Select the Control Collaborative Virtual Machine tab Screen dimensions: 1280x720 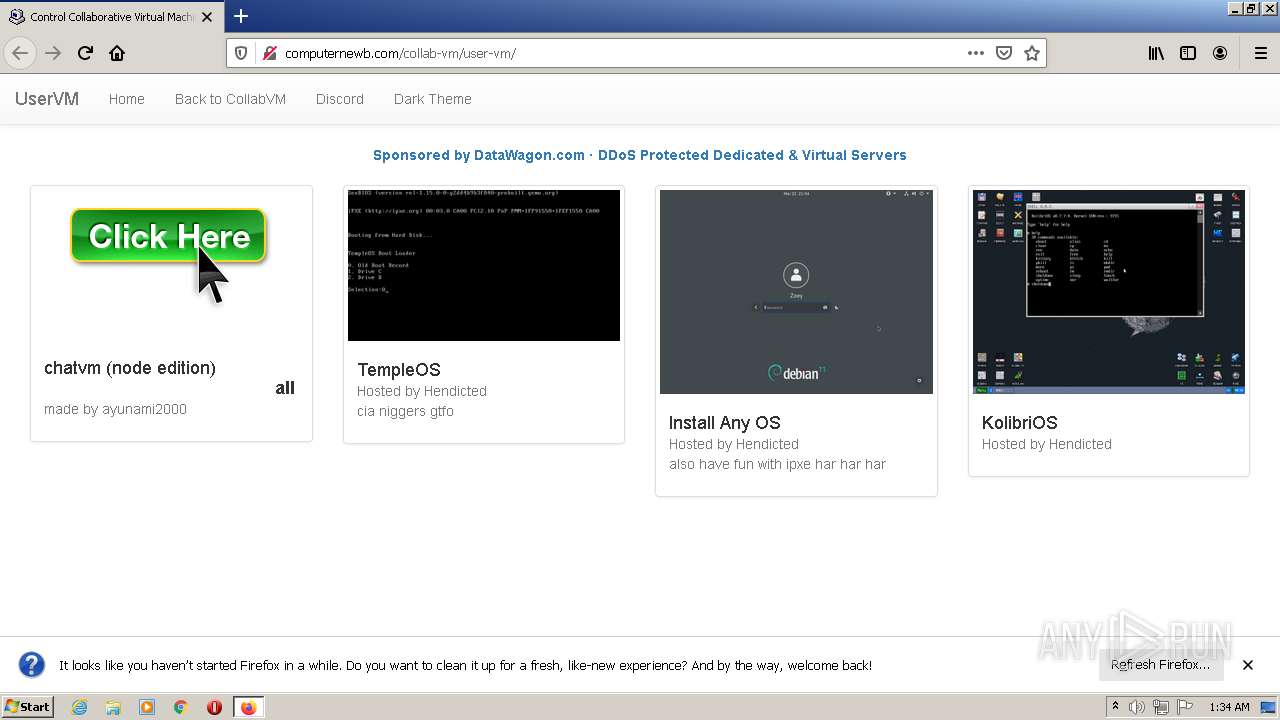pyautogui.click(x=111, y=17)
